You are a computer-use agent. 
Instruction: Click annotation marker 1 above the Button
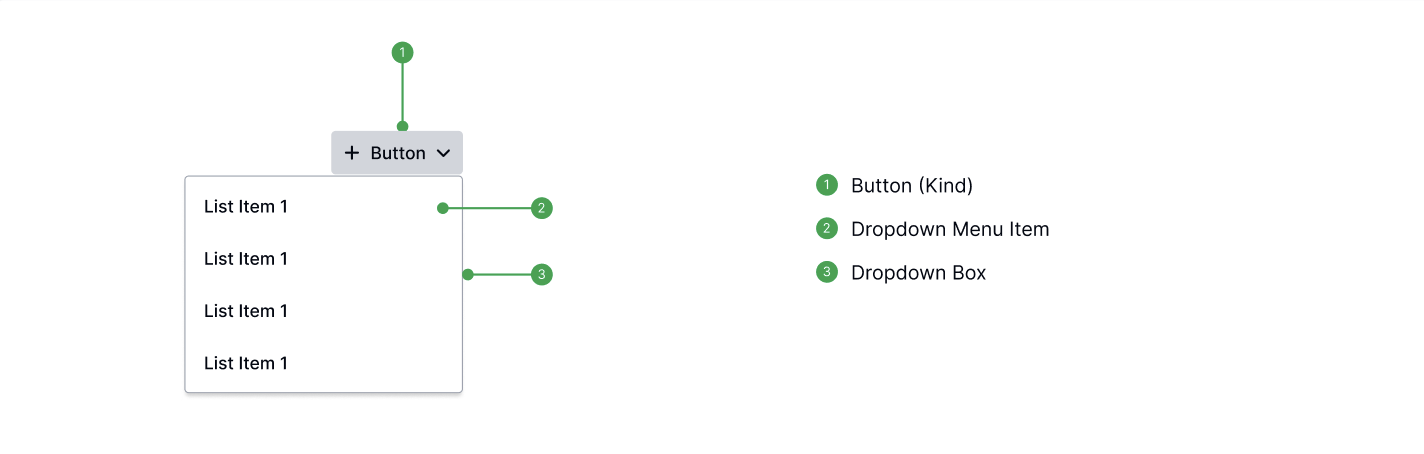click(x=402, y=52)
